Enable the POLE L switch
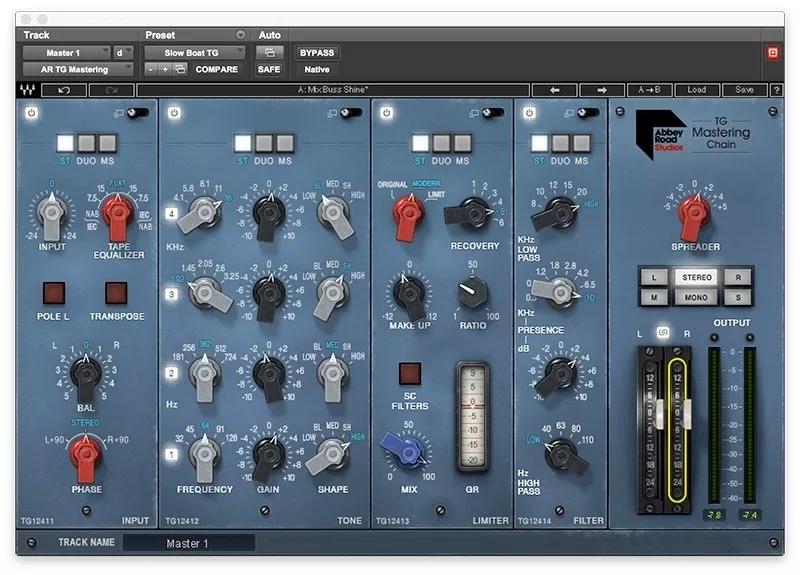This screenshot has width=800, height=575. coord(52,293)
